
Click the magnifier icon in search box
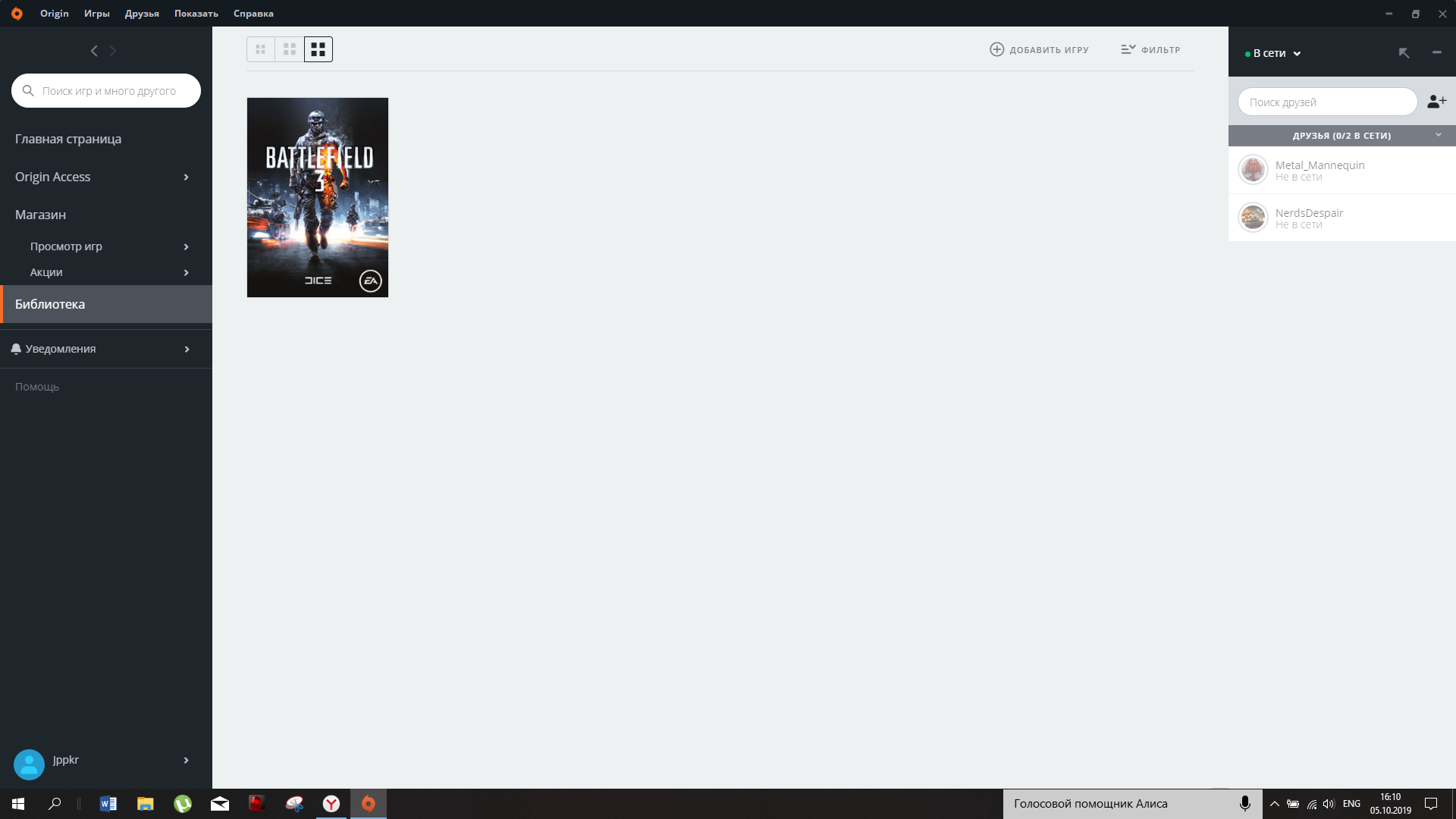click(x=28, y=90)
